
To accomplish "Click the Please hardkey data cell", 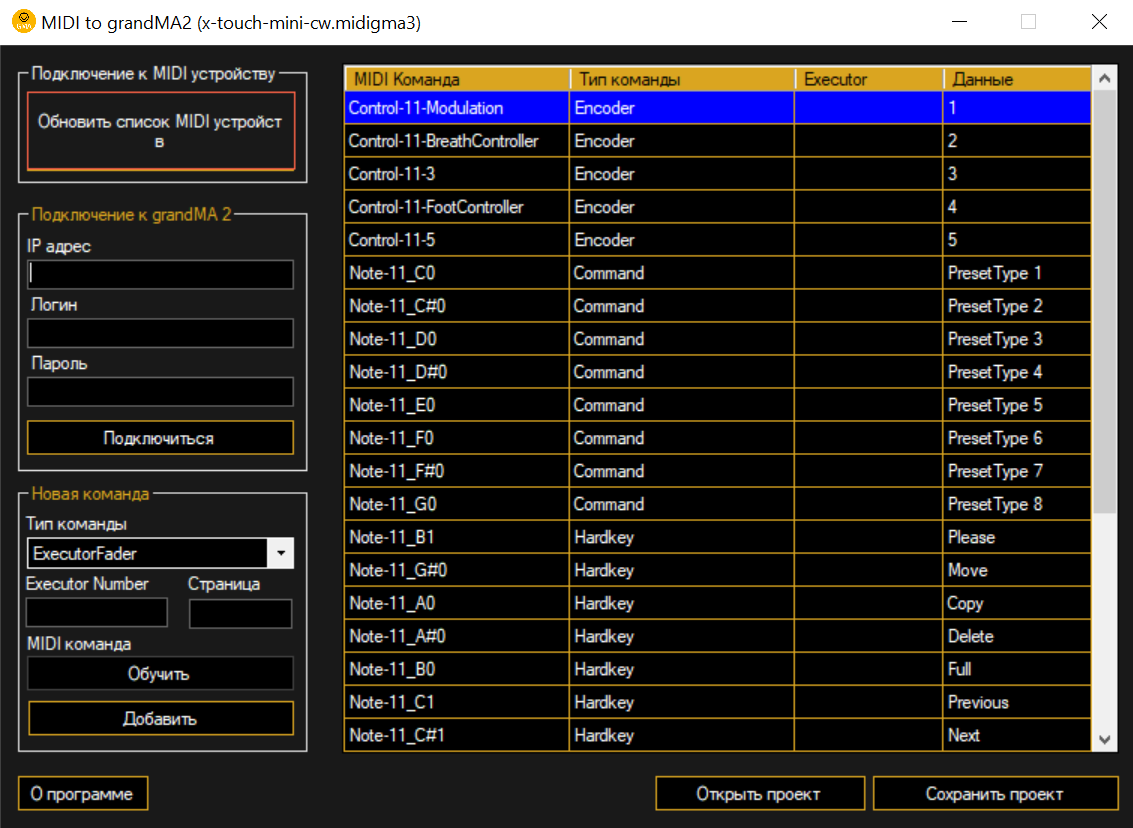I will pyautogui.click(x=1017, y=537).
